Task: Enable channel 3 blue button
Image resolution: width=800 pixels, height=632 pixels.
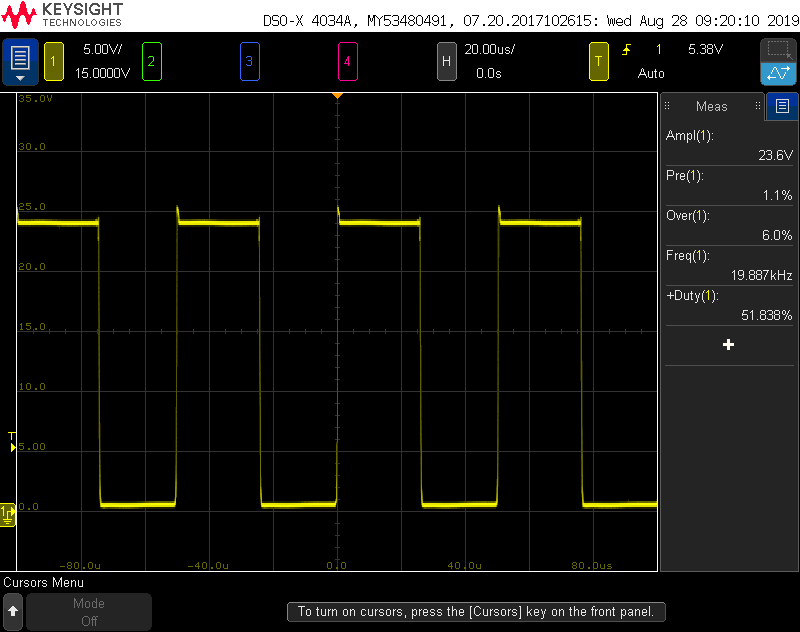Action: point(249,62)
